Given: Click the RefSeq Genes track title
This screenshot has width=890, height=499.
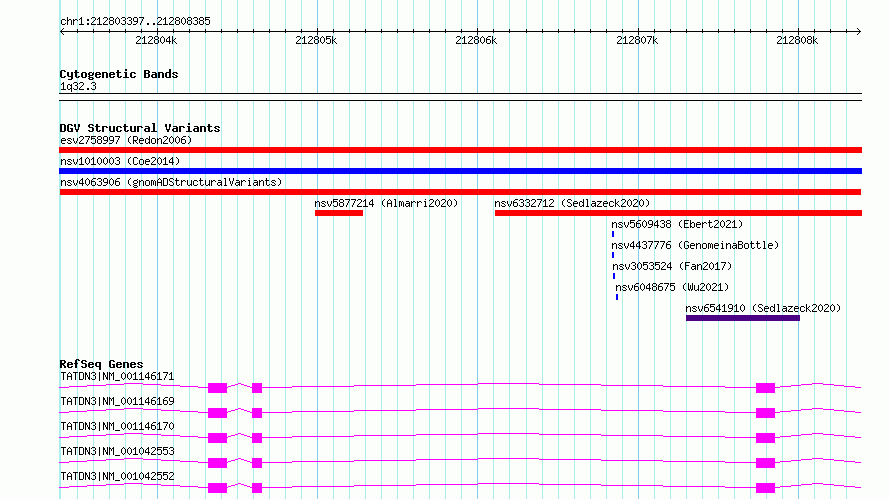Looking at the screenshot, I should pyautogui.click(x=101, y=364).
